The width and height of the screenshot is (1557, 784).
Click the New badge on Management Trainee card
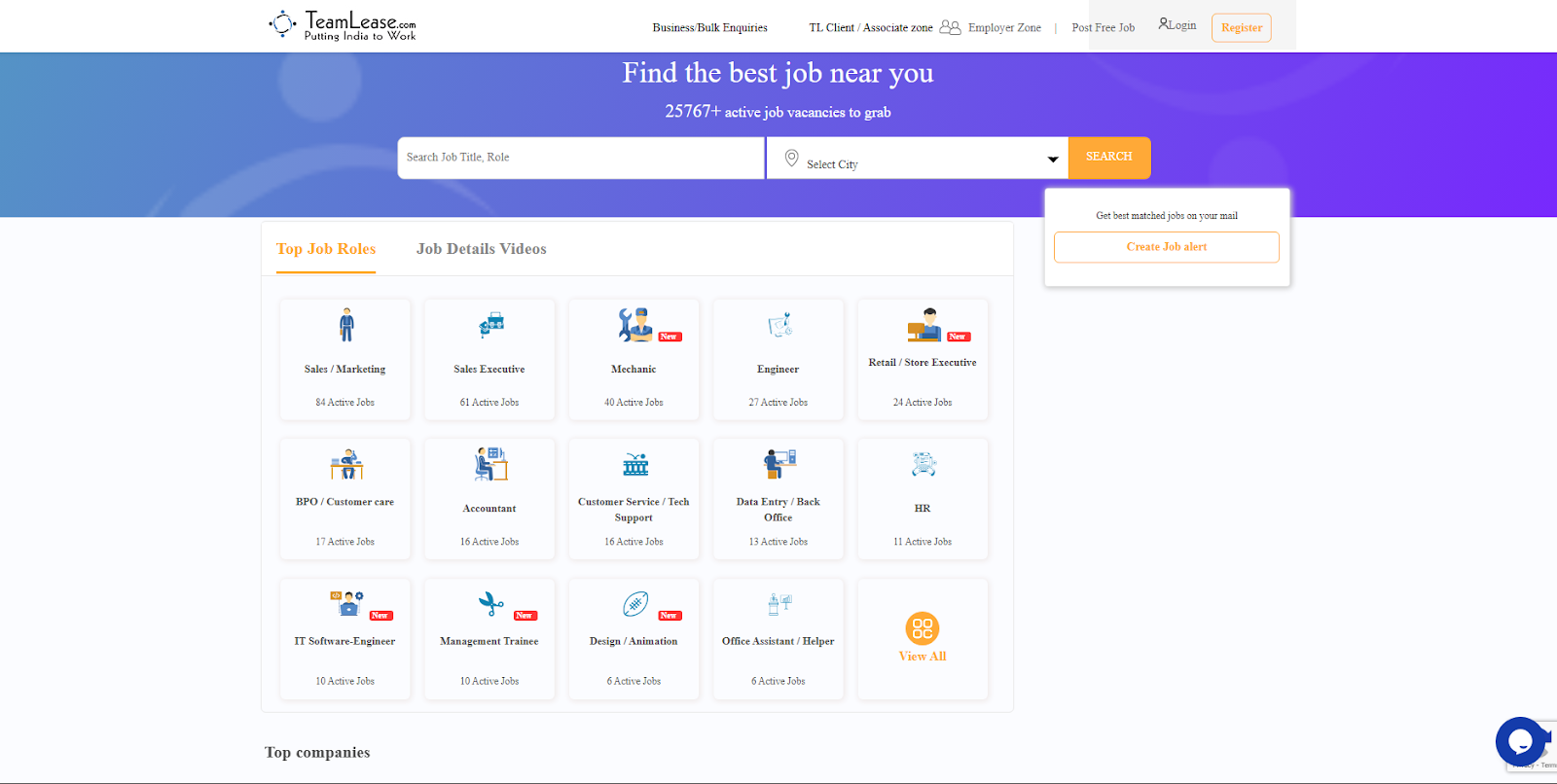point(525,616)
